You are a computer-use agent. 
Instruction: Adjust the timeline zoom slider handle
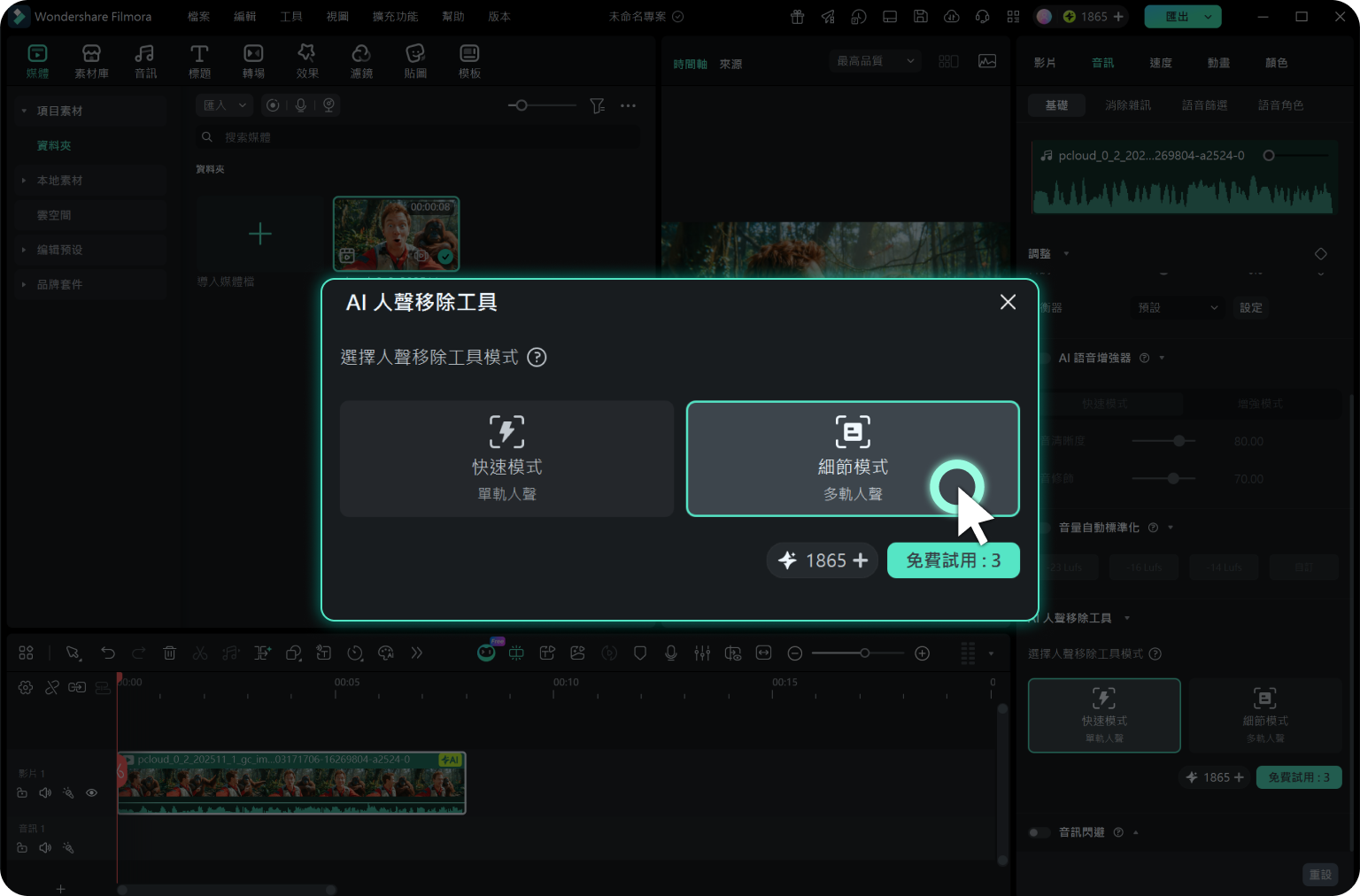click(x=864, y=653)
